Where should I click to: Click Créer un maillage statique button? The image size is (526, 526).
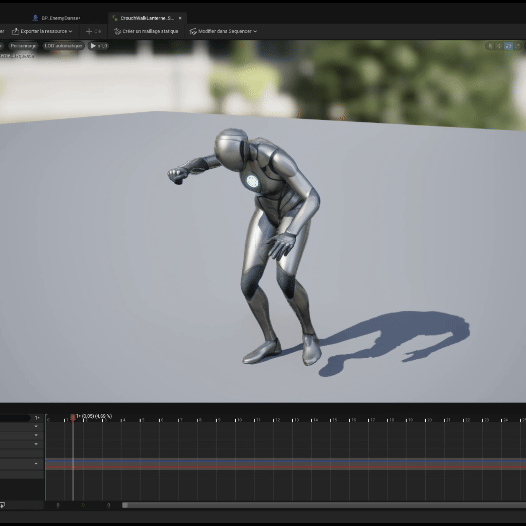146,31
